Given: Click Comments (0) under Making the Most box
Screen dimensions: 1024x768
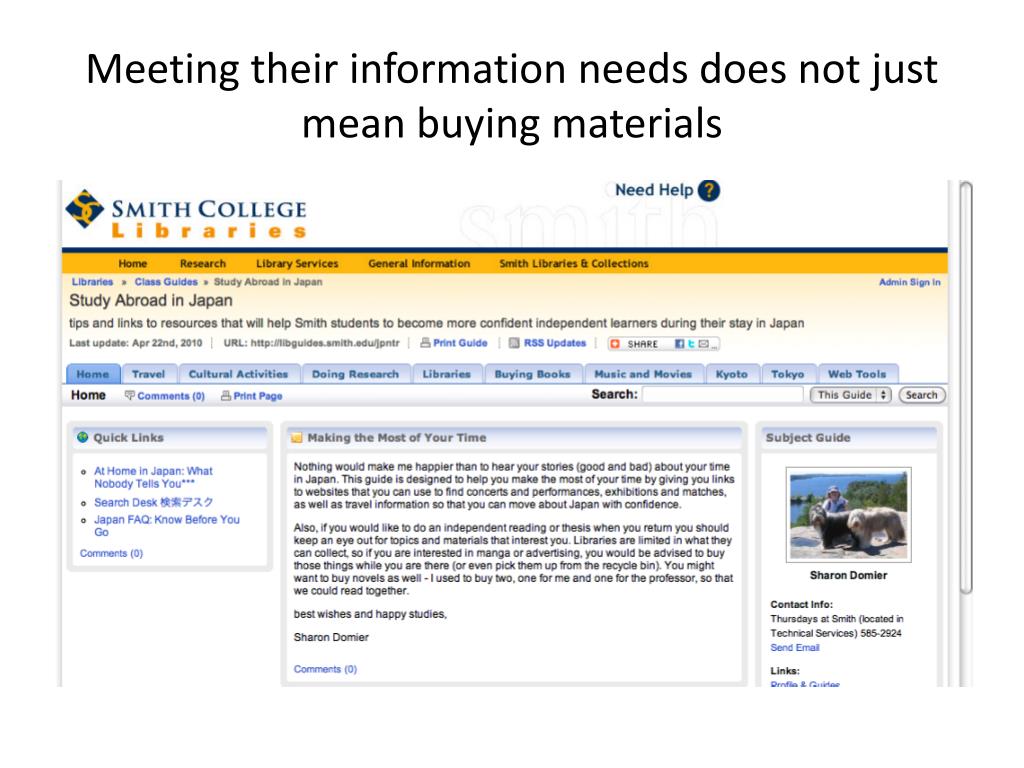Looking at the screenshot, I should tap(325, 669).
